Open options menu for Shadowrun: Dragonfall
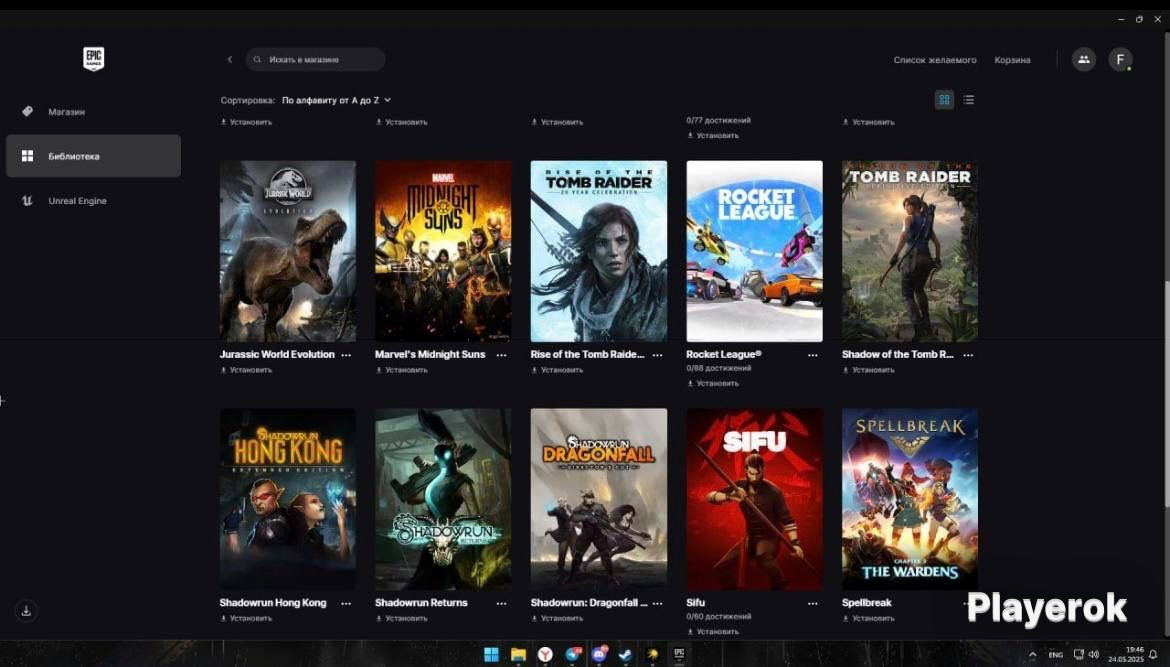1170x667 pixels. (x=657, y=603)
